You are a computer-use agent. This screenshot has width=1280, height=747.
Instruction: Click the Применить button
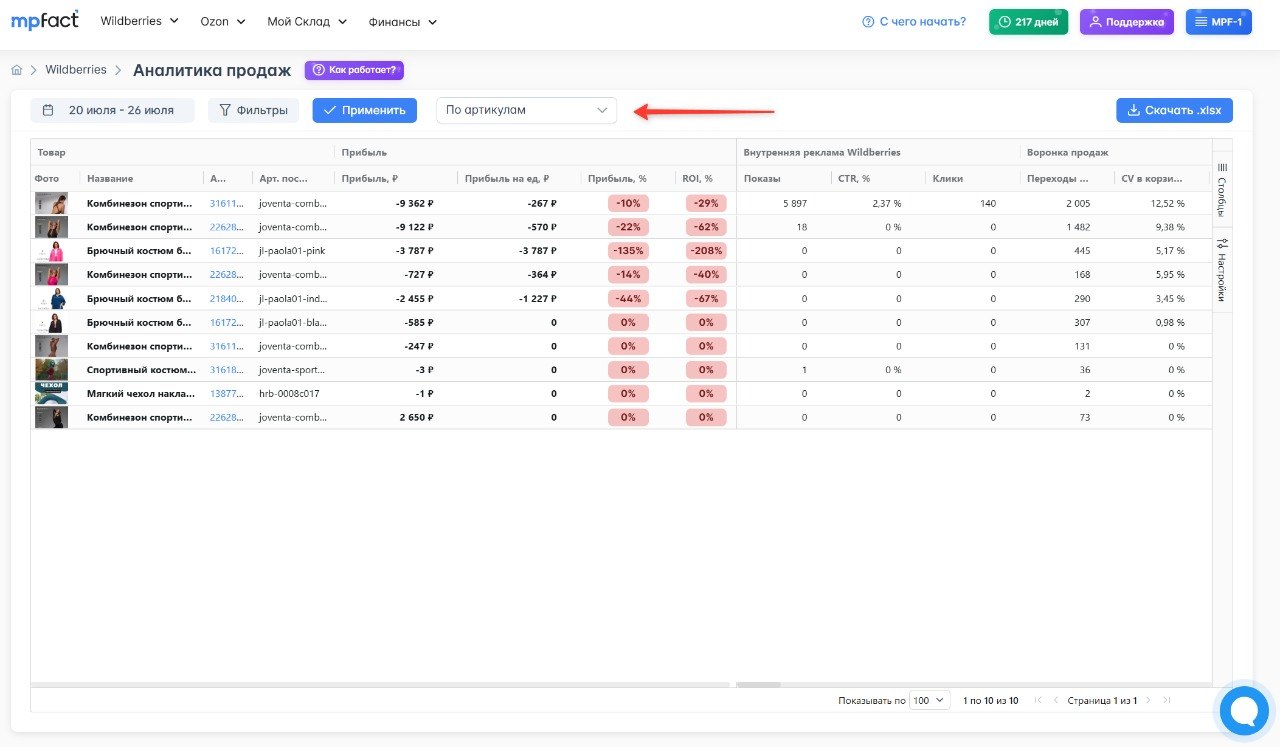[364, 110]
